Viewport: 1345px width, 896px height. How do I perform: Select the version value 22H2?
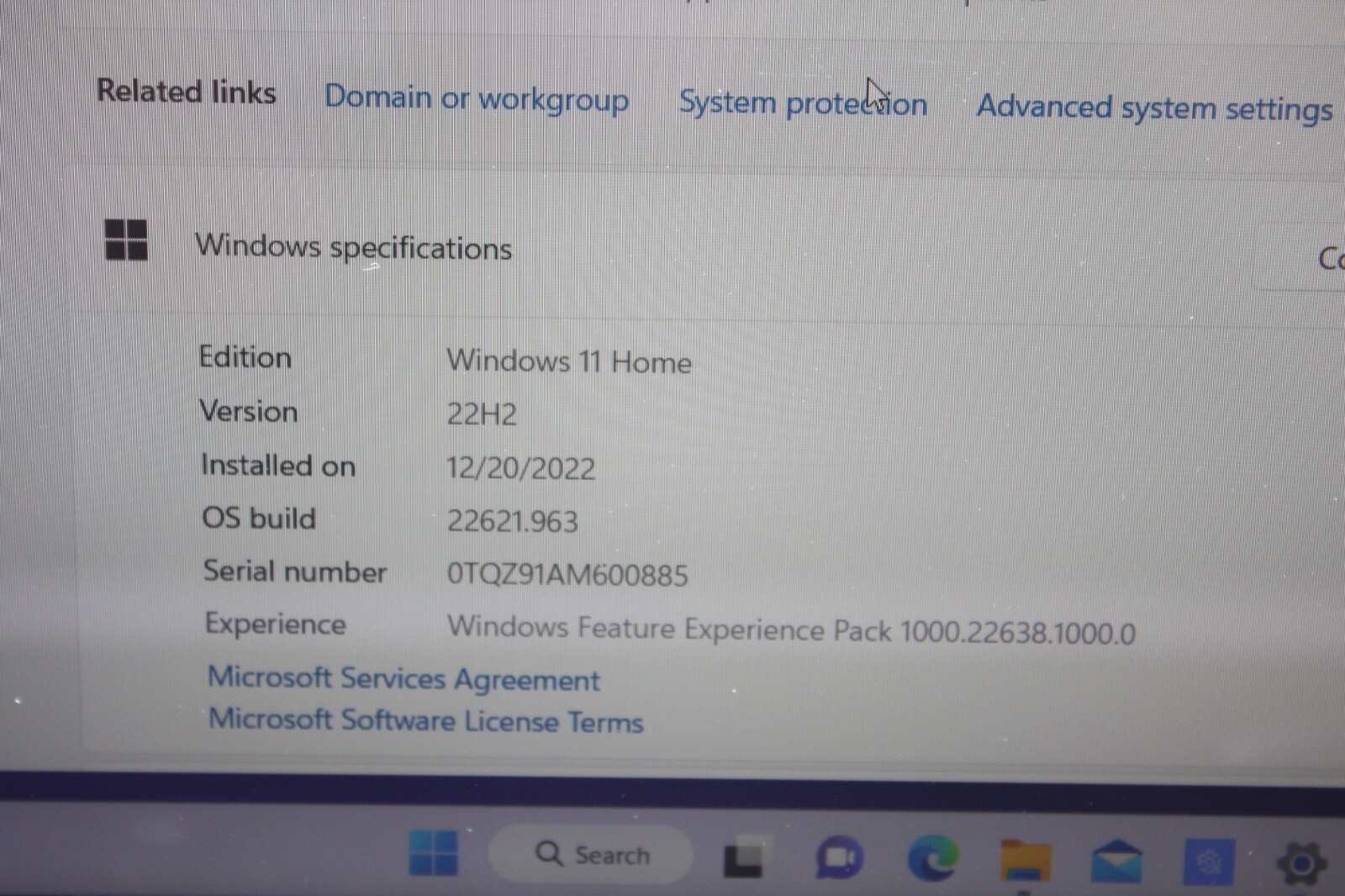482,414
